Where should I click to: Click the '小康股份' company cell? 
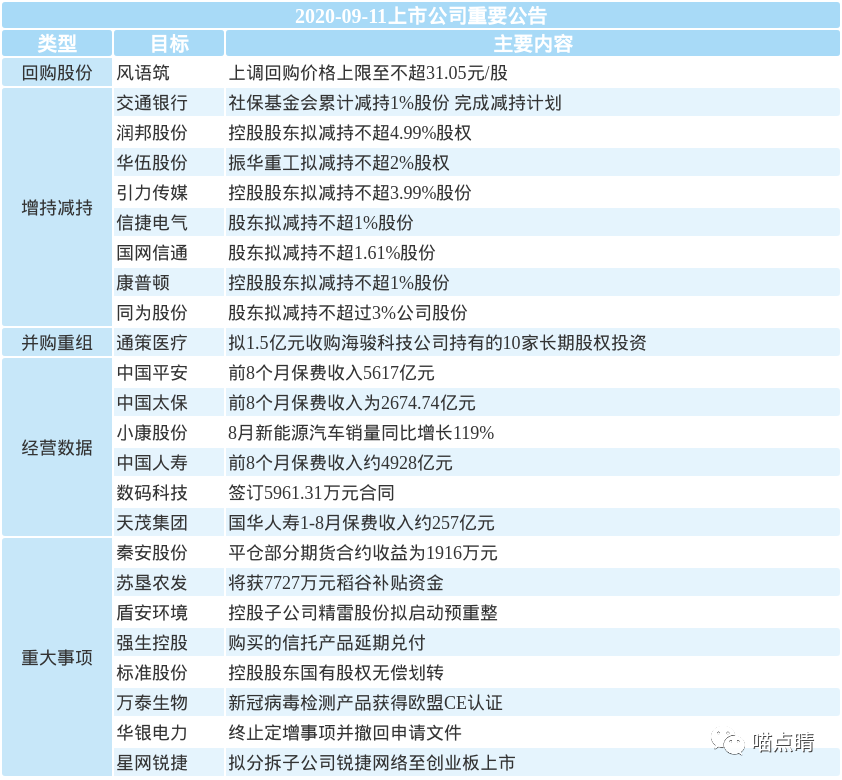tap(169, 433)
